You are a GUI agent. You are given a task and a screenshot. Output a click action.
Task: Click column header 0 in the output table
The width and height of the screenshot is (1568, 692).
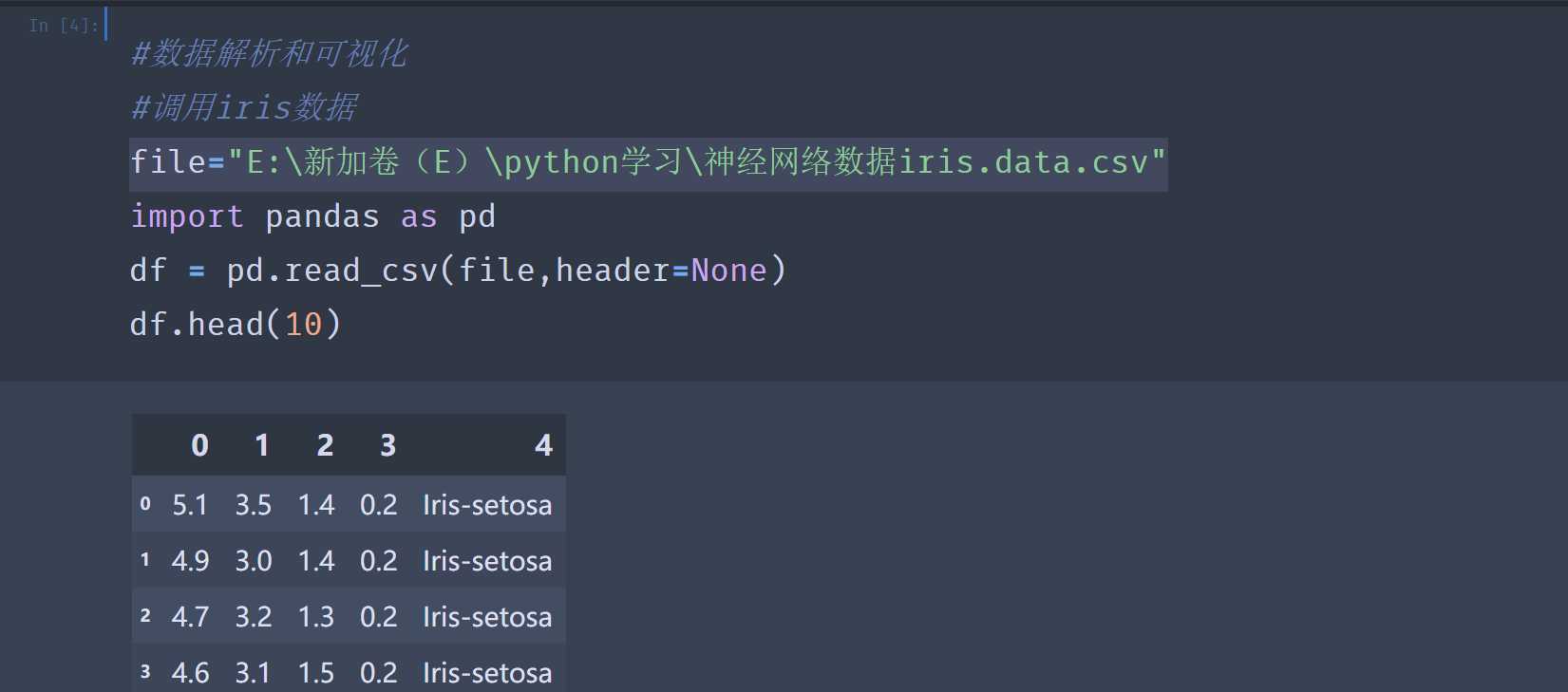click(199, 445)
